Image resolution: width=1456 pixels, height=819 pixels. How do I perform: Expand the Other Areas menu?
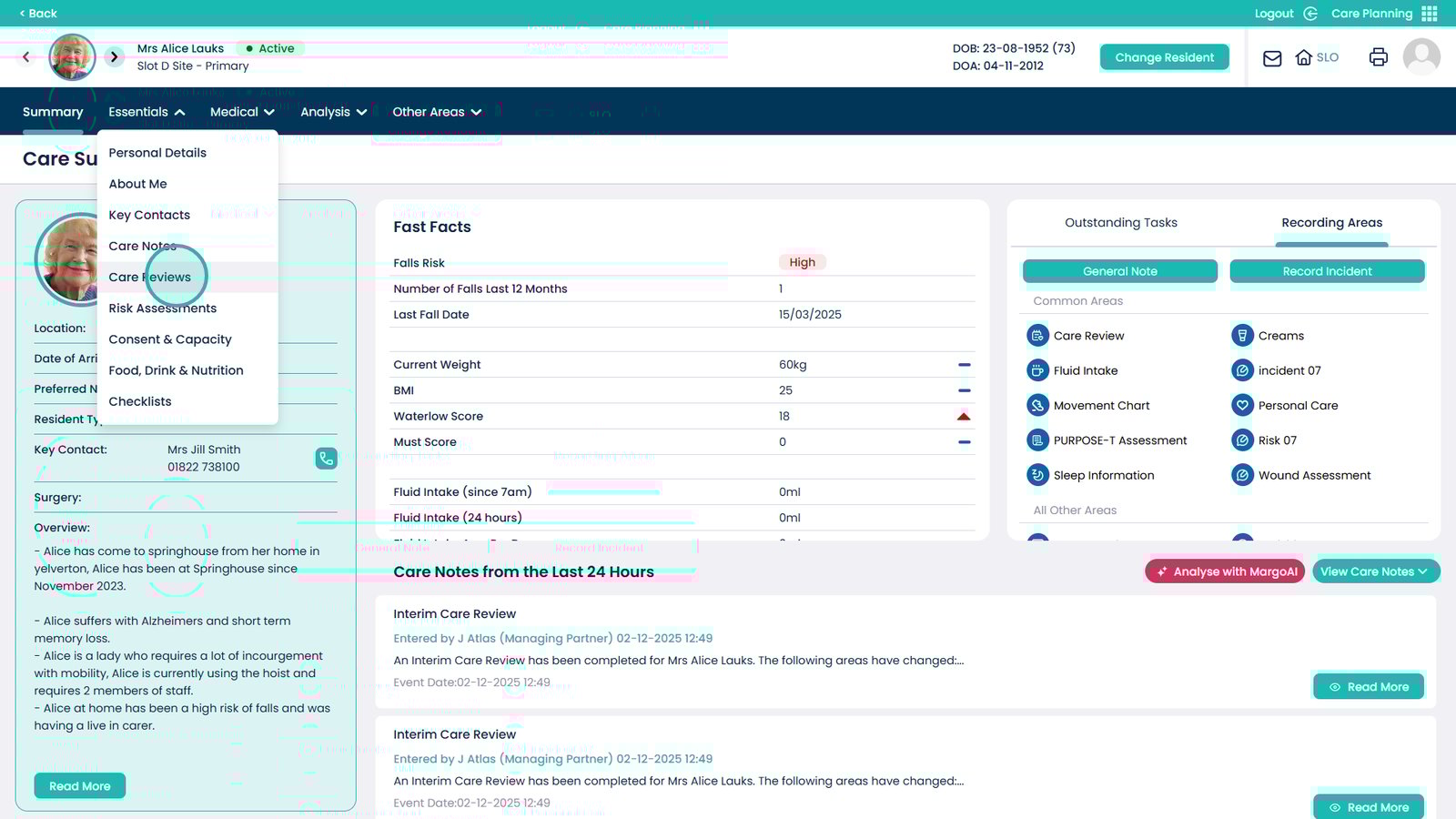click(x=437, y=112)
